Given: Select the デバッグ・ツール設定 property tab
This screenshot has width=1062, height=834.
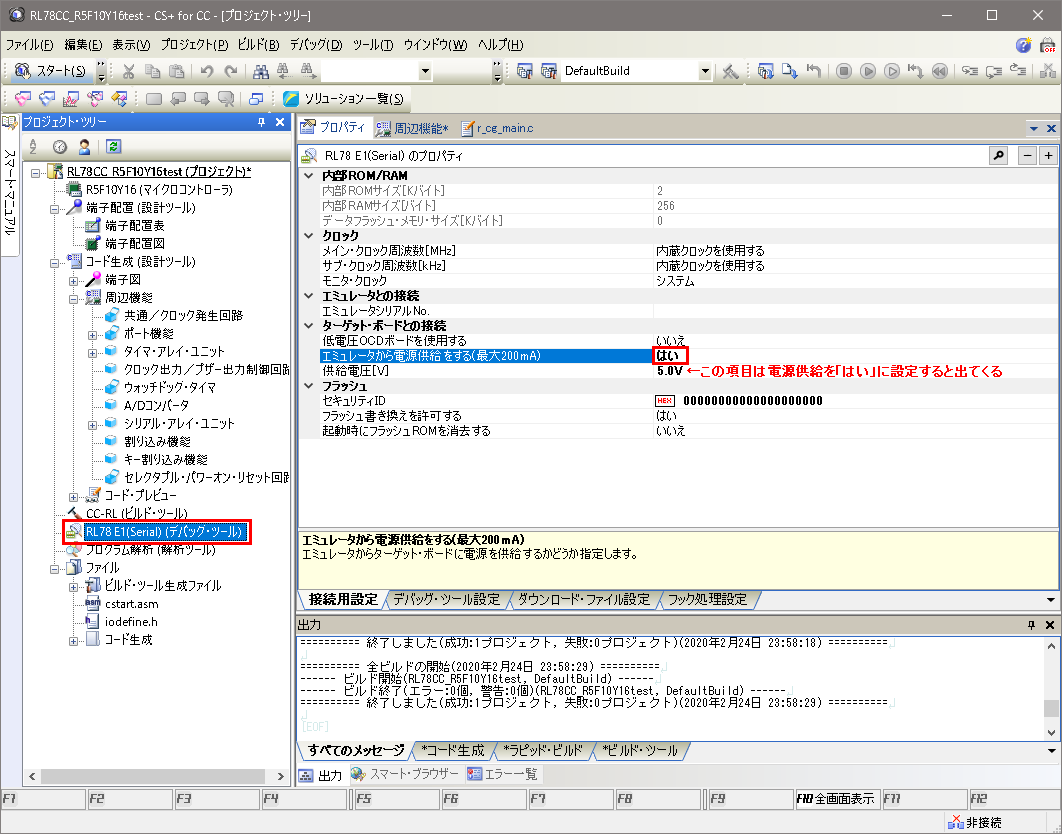Looking at the screenshot, I should click(446, 599).
